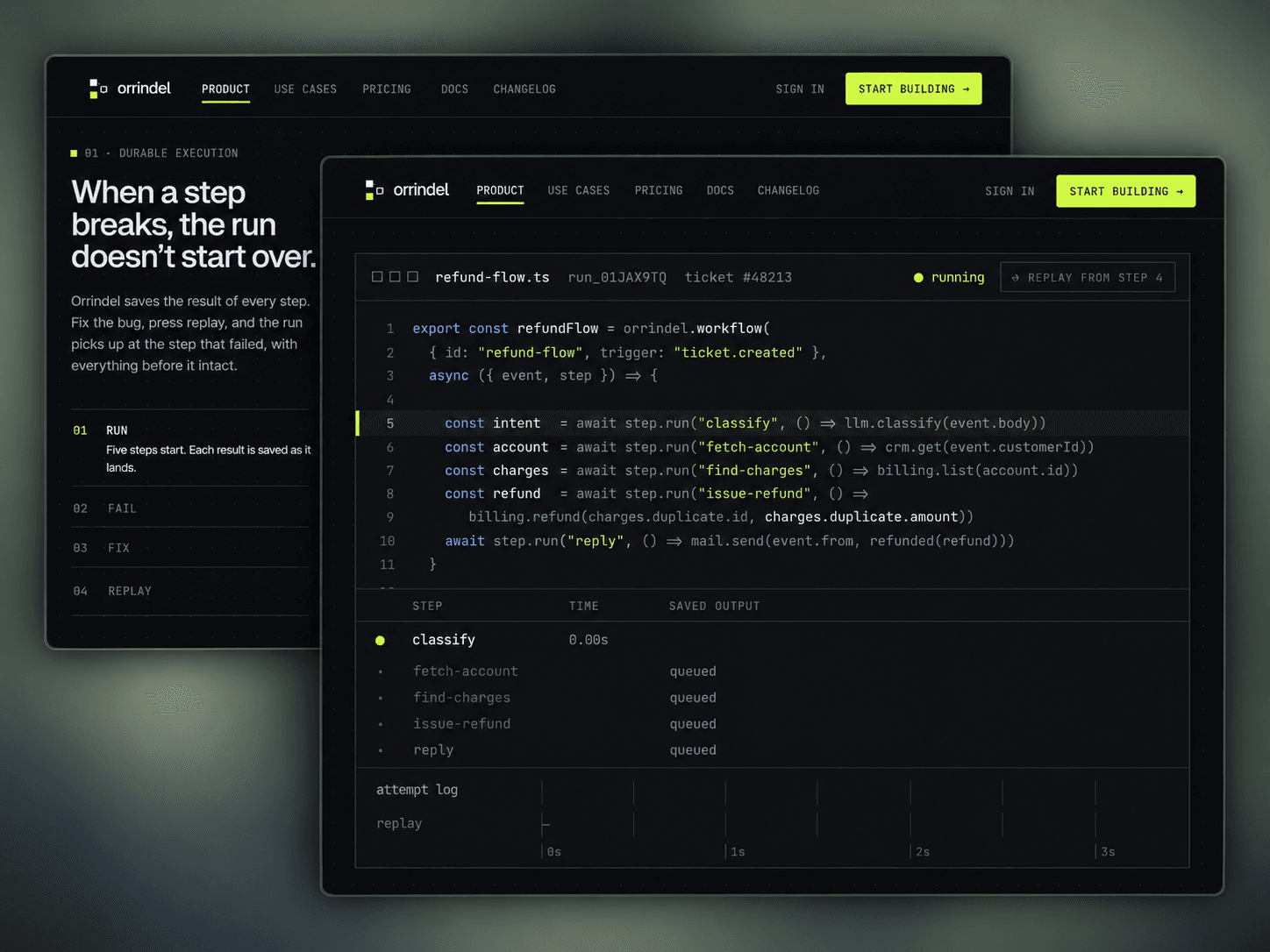The height and width of the screenshot is (952, 1270).
Task: Select the find-charges step row
Action: (772, 698)
